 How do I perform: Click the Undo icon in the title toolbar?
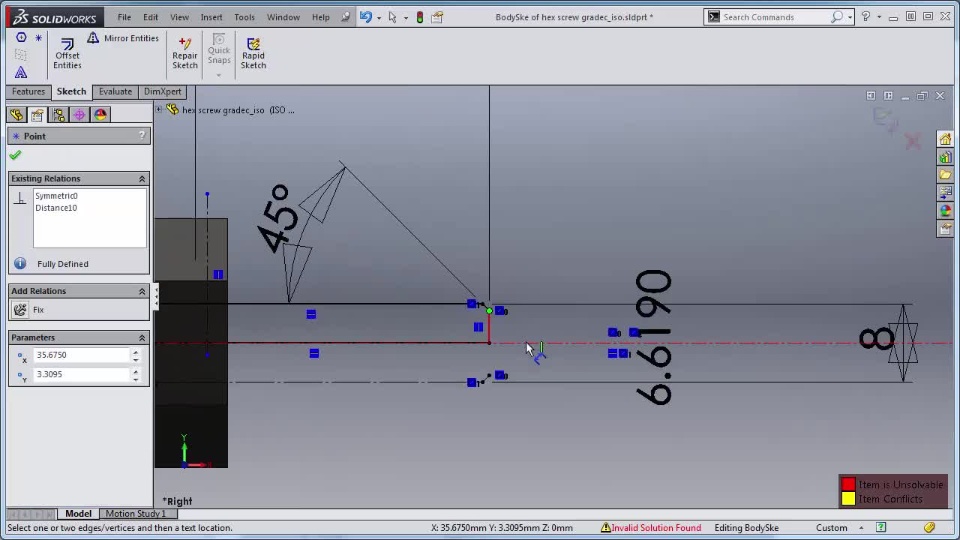366,17
